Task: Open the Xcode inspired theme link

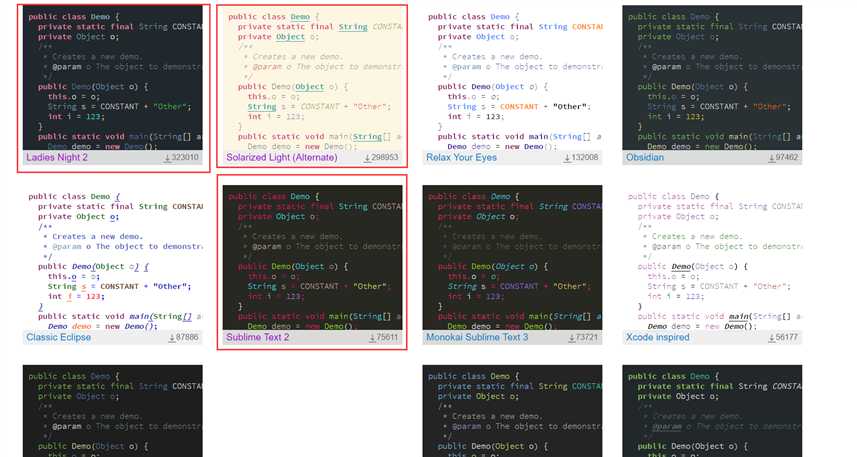Action: point(658,337)
